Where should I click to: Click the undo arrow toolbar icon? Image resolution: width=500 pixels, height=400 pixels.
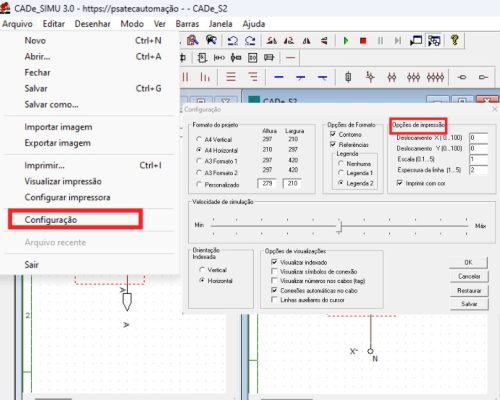[x=232, y=41]
